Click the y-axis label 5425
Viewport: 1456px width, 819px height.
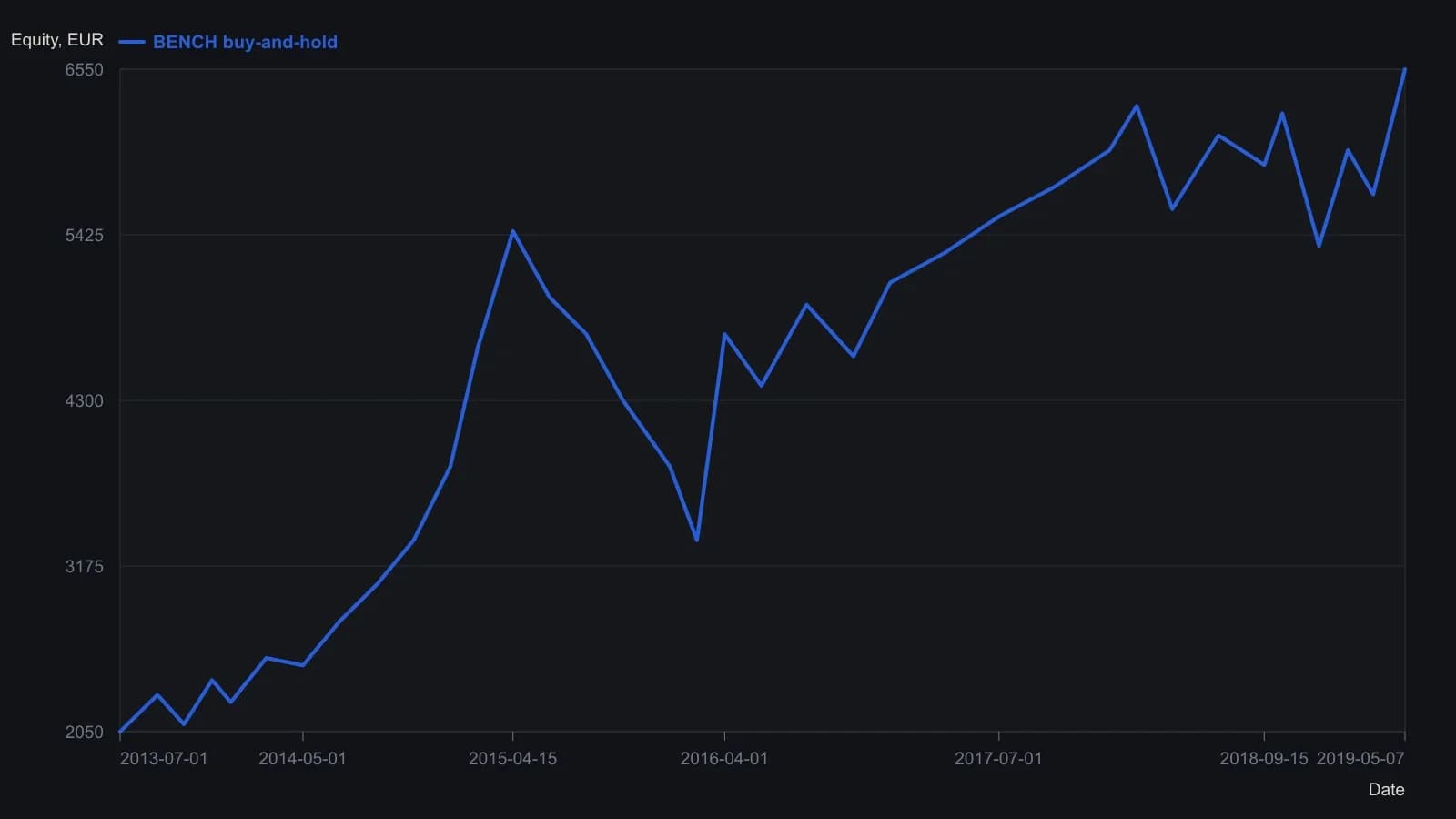pyautogui.click(x=85, y=236)
